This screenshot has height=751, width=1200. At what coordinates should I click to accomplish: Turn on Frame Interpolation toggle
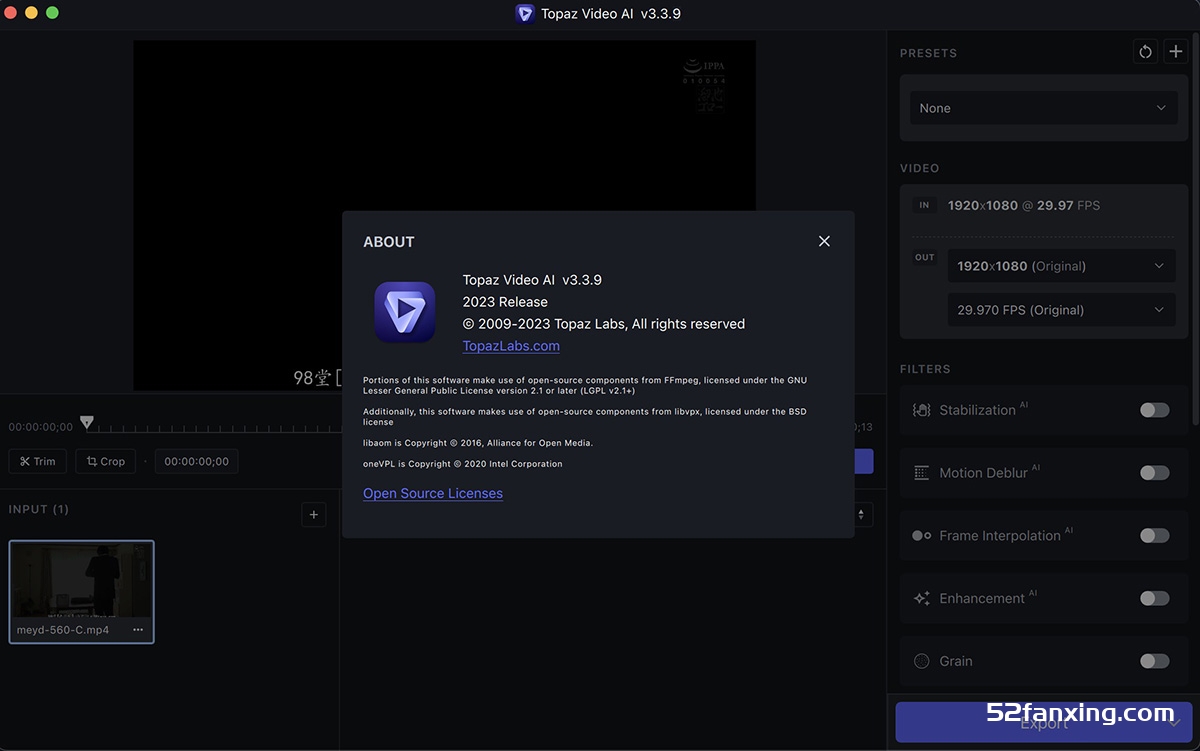pos(1154,535)
